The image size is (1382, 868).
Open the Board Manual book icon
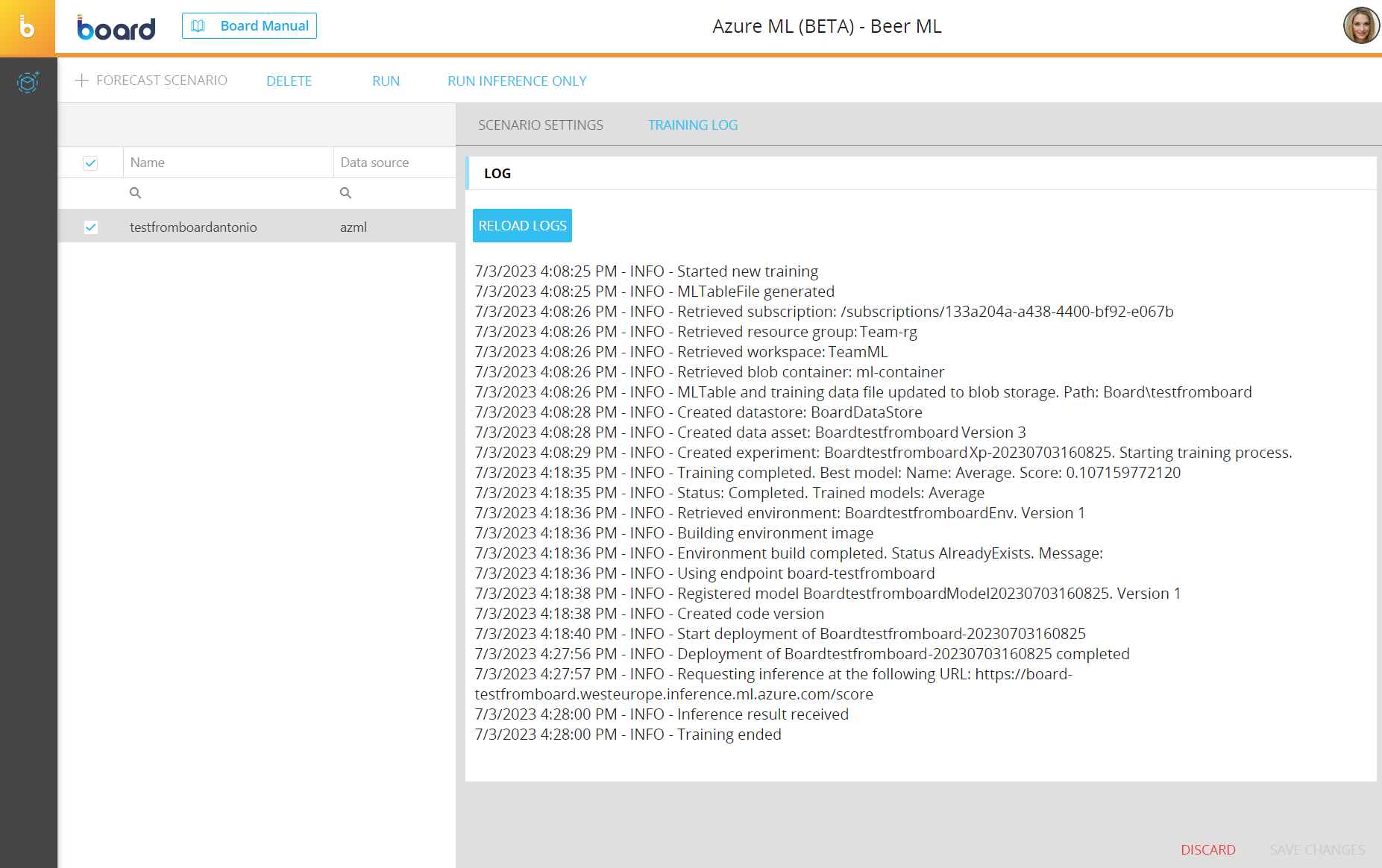coord(198,26)
